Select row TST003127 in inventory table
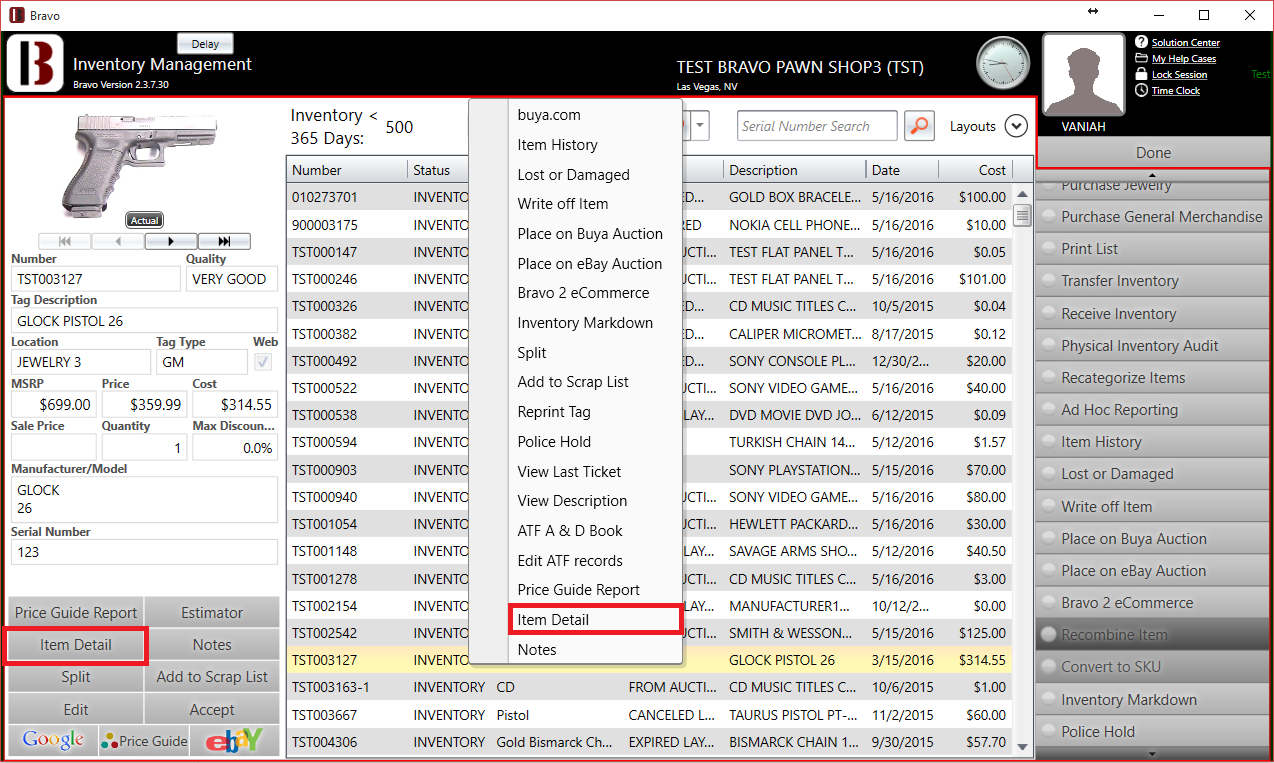The height and width of the screenshot is (763, 1274). coord(649,660)
